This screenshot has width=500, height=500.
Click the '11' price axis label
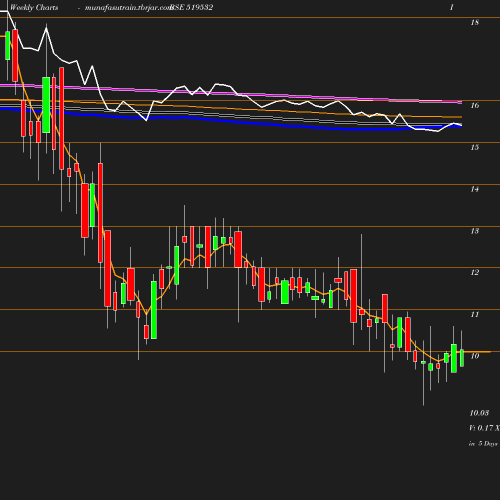pyautogui.click(x=475, y=314)
